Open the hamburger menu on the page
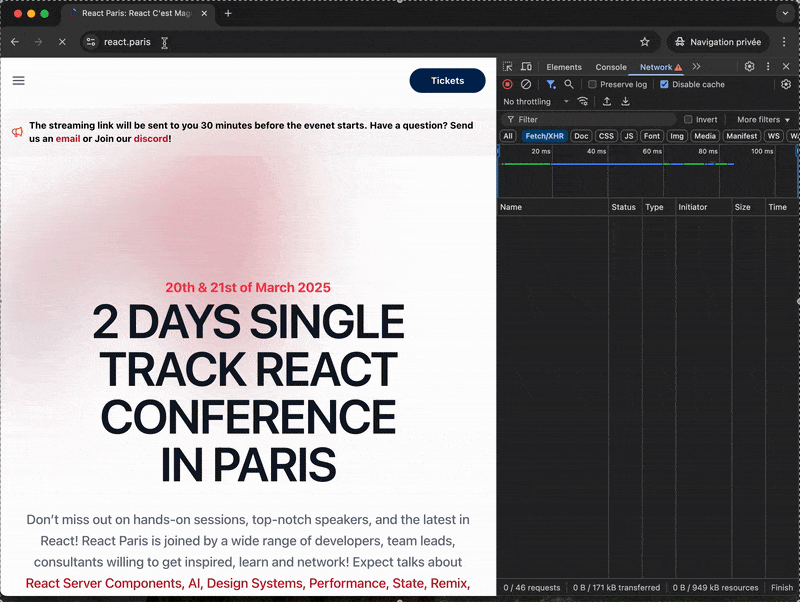The image size is (800, 602). tap(18, 81)
